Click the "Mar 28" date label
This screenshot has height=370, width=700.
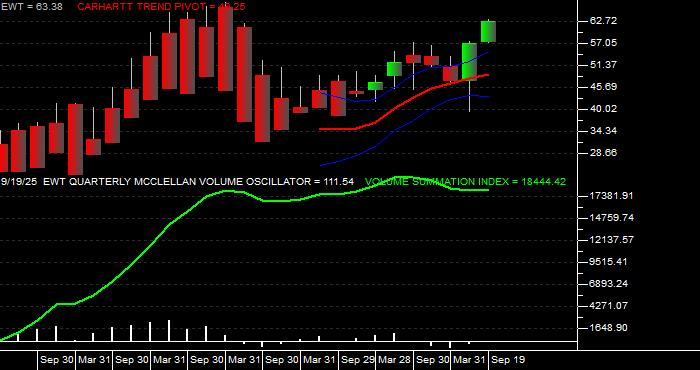click(395, 360)
